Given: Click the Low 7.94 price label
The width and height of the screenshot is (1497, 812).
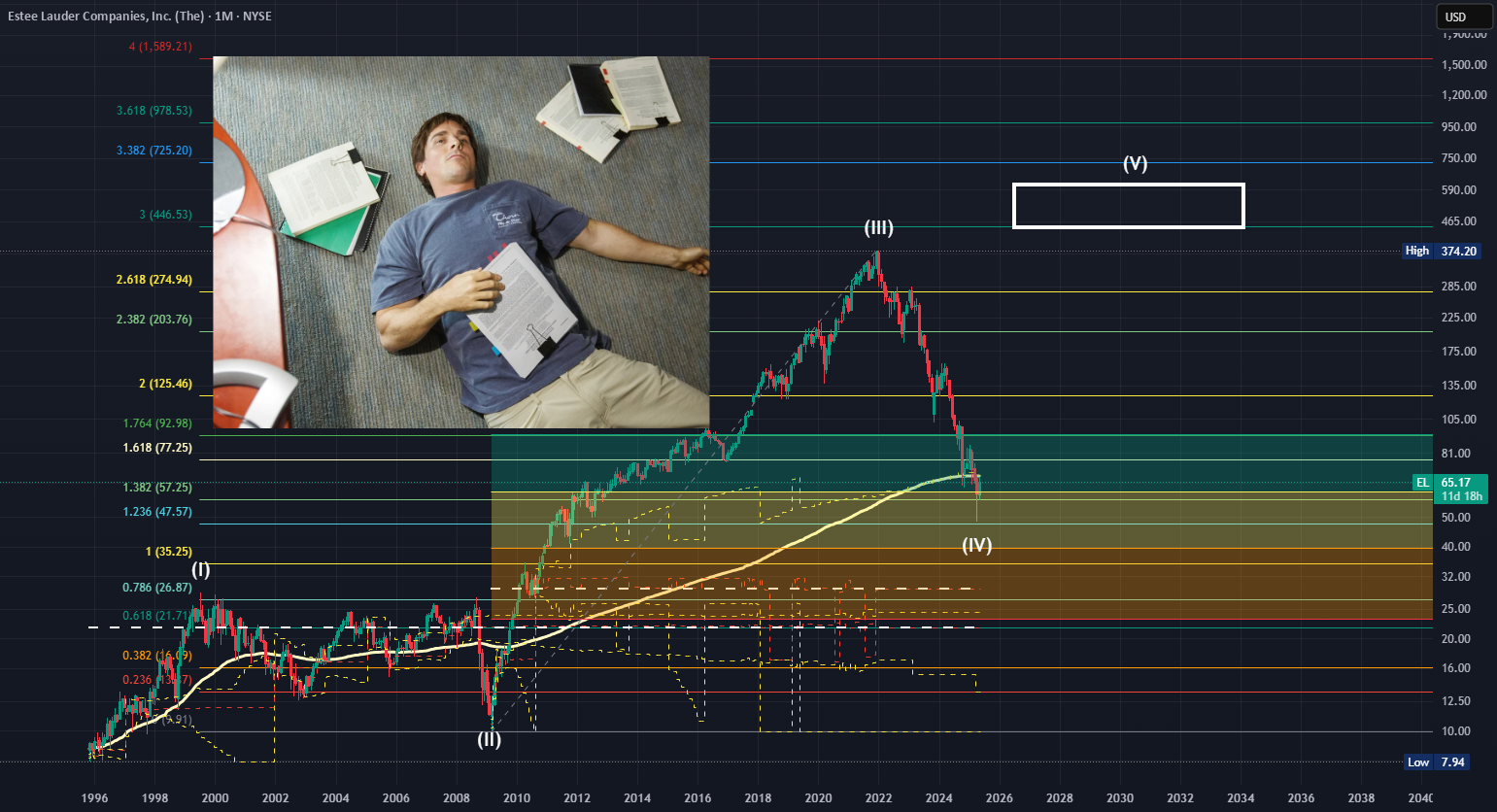Looking at the screenshot, I should coord(1437,762).
